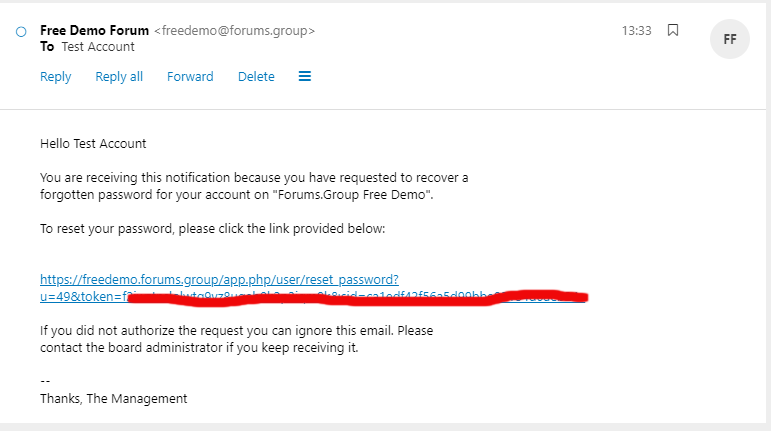Delete the password reset email
The image size is (771, 431).
click(256, 77)
